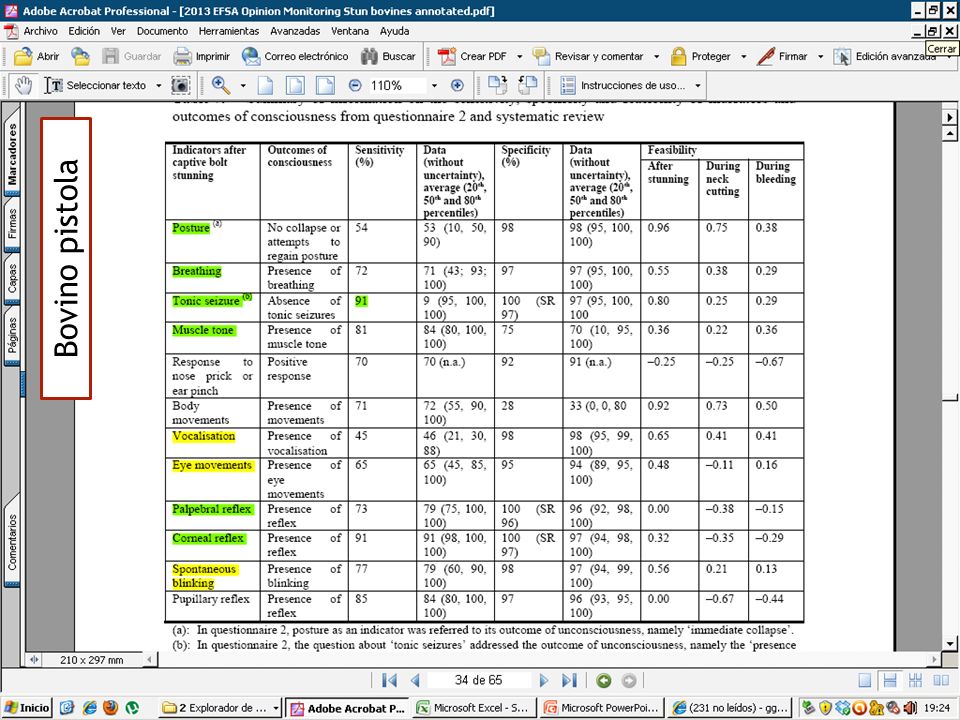Image resolution: width=960 pixels, height=720 pixels.
Task: Open the Archivo menu
Action: (x=40, y=31)
